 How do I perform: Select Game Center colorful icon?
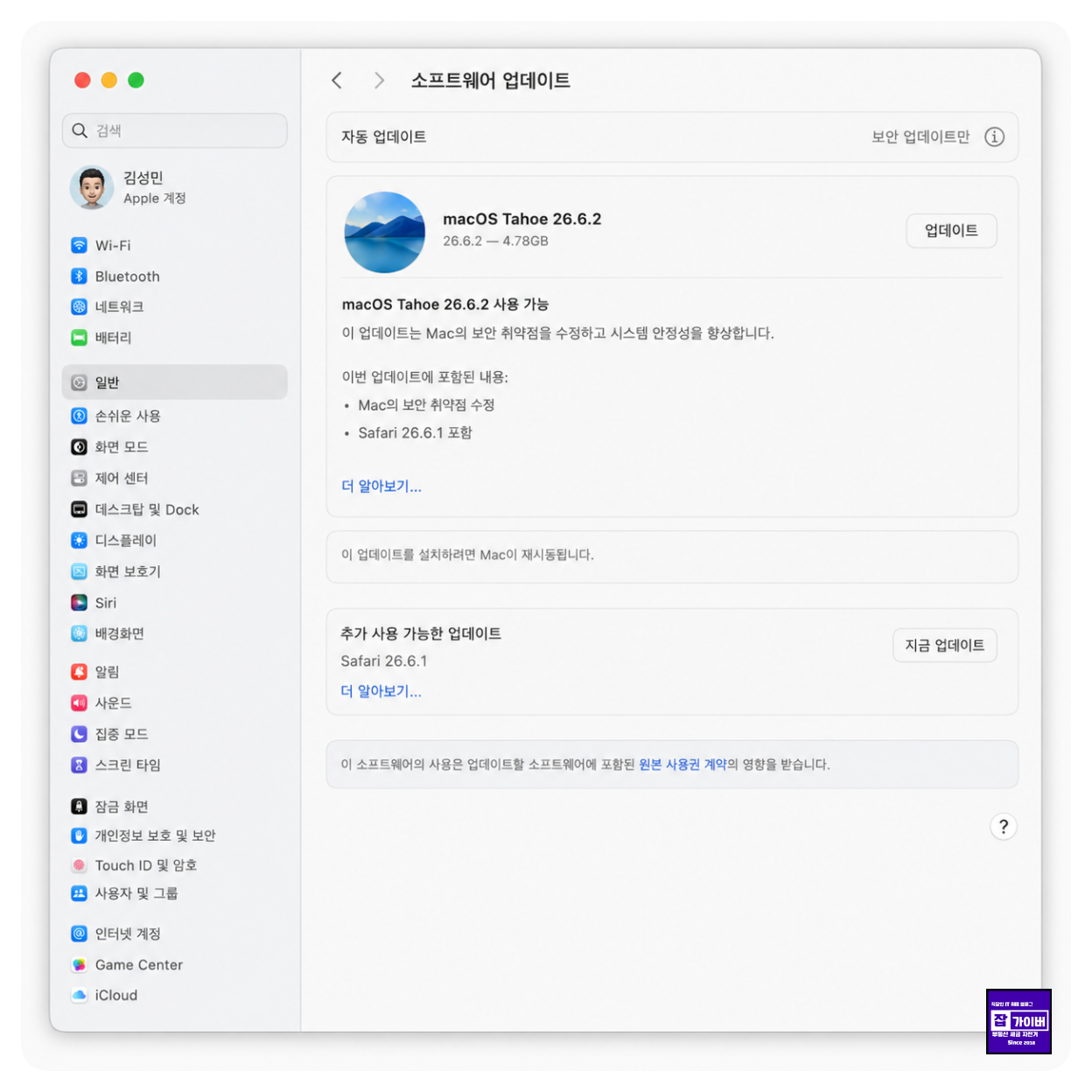pos(79,965)
